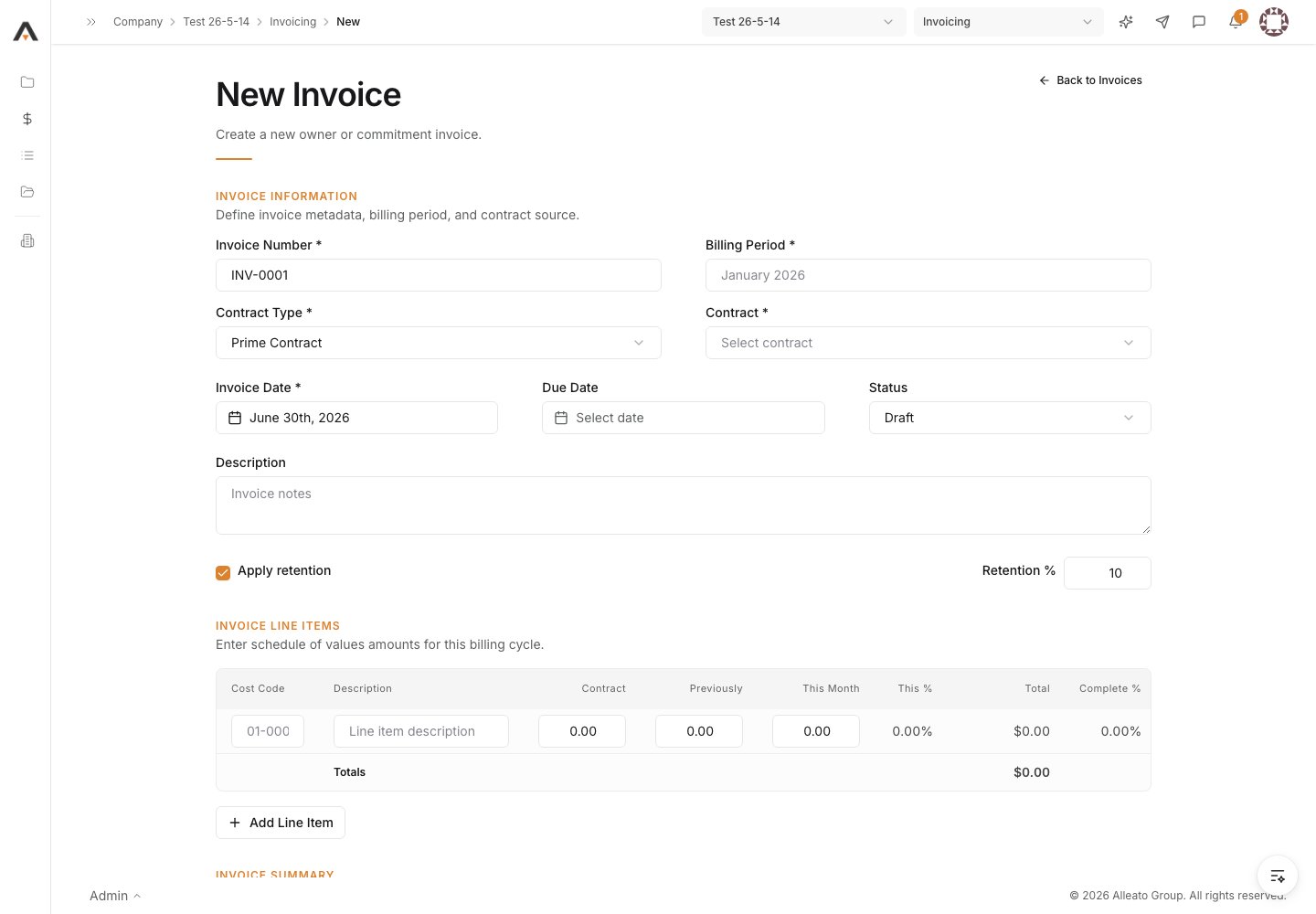This screenshot has height=914, width=1316.
Task: Focus the Retention % input
Action: 1108,573
